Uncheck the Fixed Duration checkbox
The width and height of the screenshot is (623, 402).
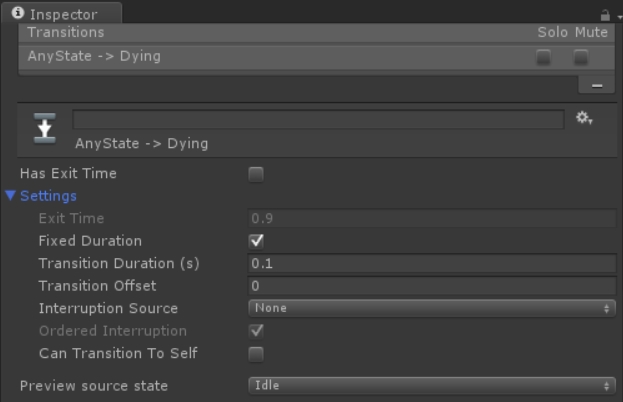point(256,241)
